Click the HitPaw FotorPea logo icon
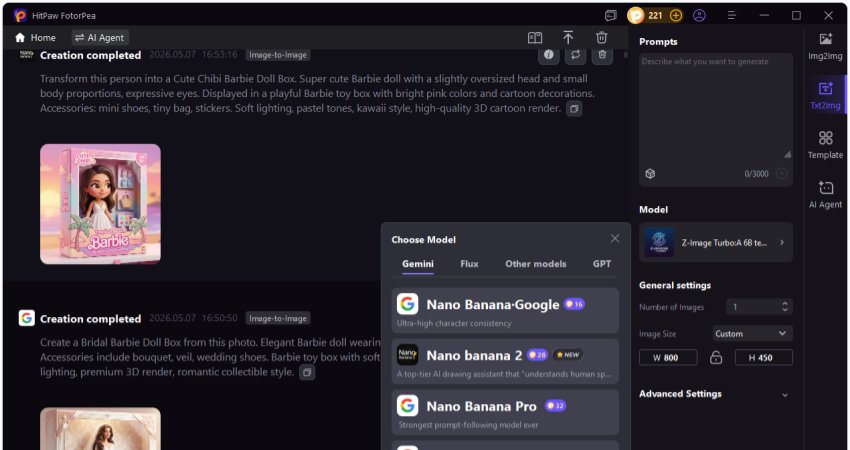The height and width of the screenshot is (450, 850). coord(20,15)
